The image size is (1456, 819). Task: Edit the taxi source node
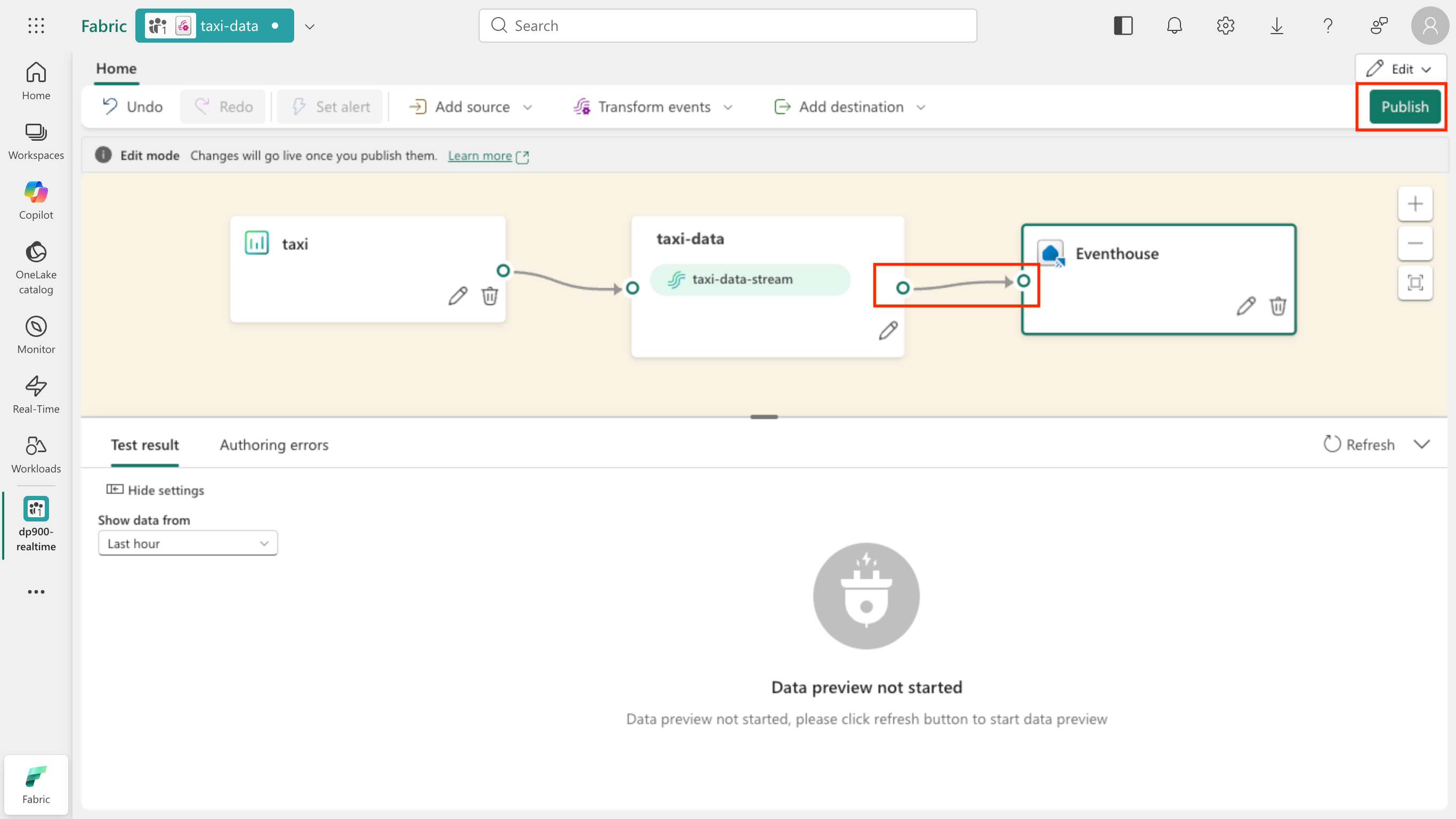pyautogui.click(x=458, y=295)
